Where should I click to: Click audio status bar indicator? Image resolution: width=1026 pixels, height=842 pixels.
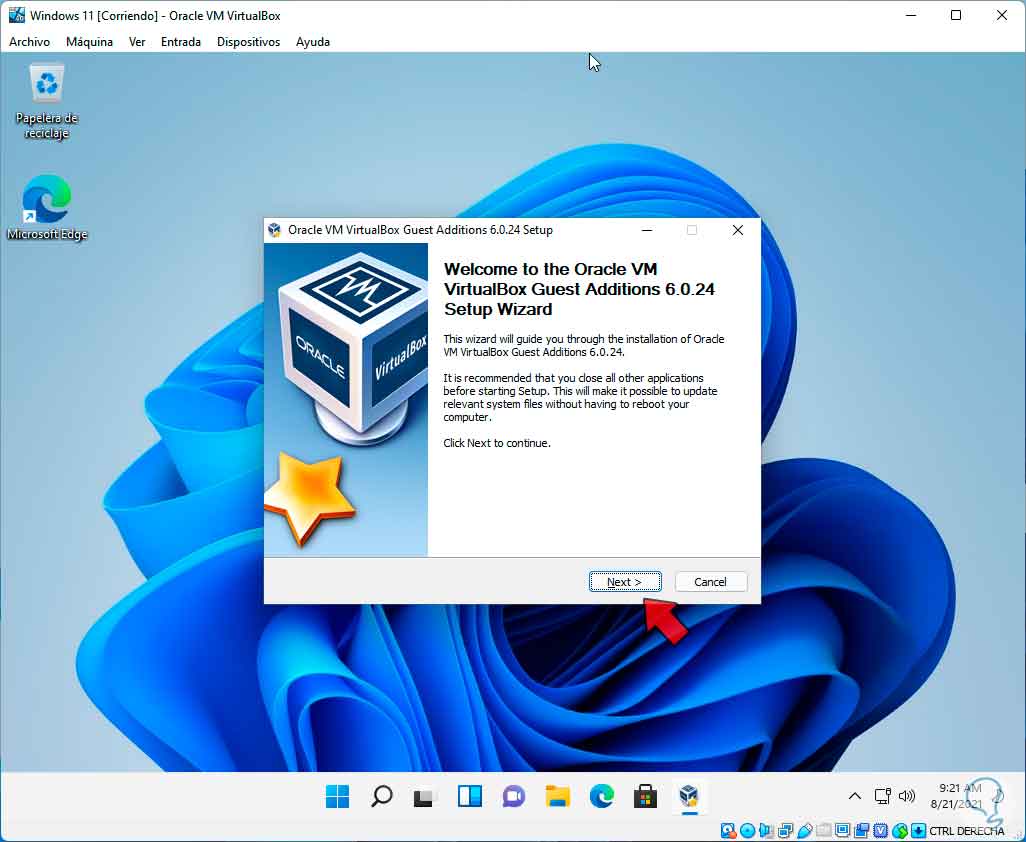point(766,831)
